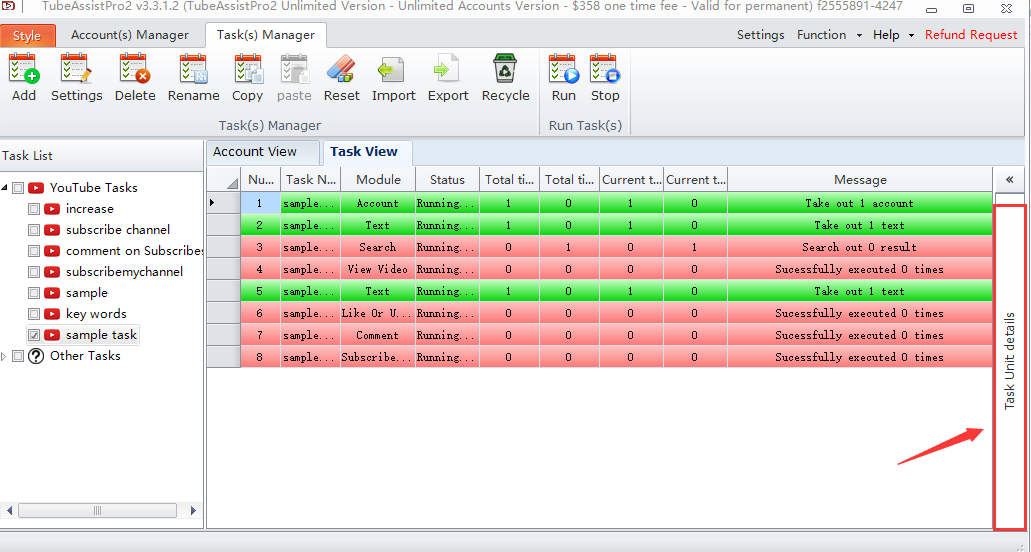
Task: Check the 'subscribe channel' task checkbox
Action: [x=34, y=230]
